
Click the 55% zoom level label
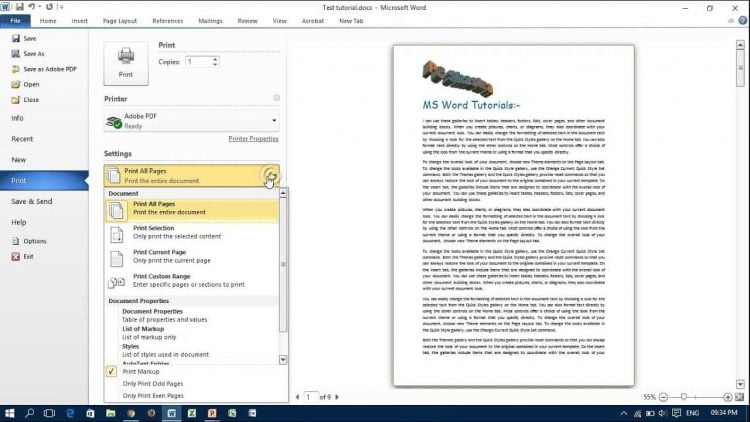[x=649, y=397]
